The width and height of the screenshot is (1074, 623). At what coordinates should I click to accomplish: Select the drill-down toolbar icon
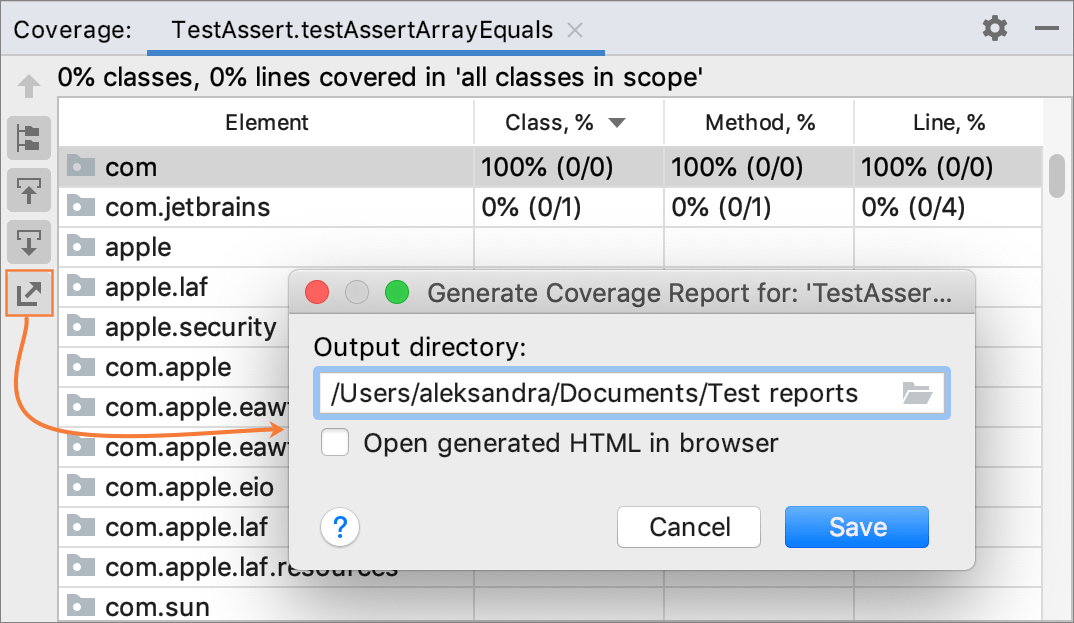tap(28, 243)
